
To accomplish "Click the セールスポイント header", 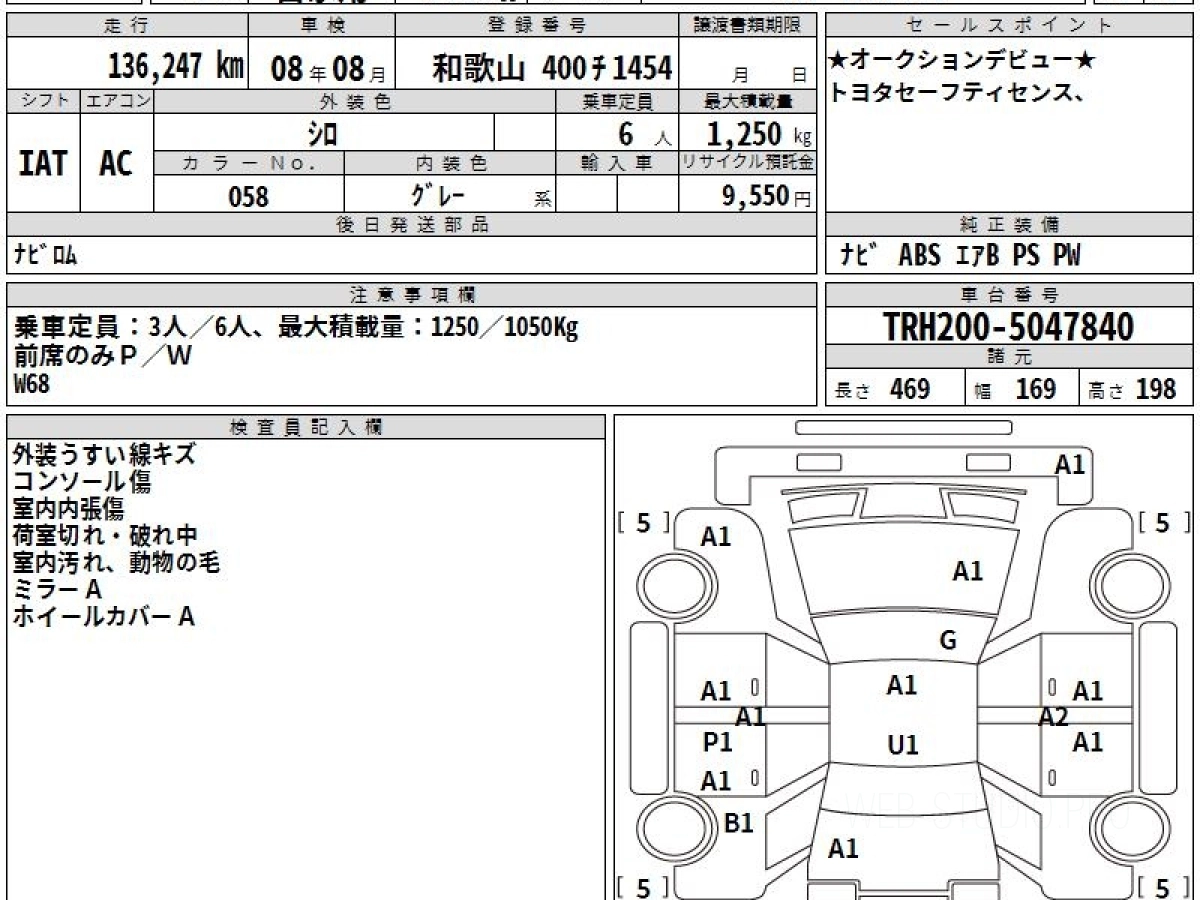I will tap(1010, 26).
